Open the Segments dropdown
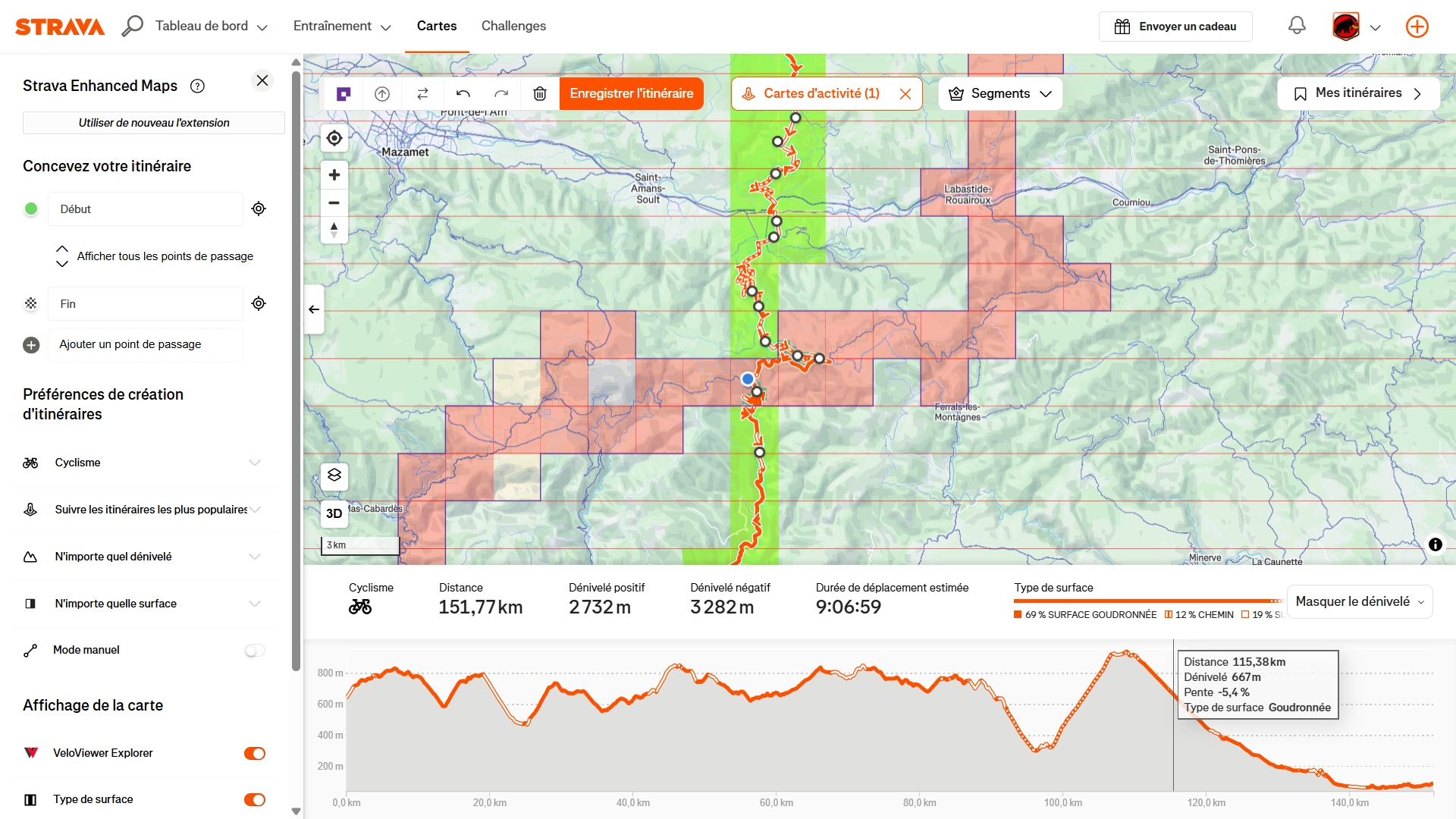Screen dimensions: 1456x819 [1000, 94]
